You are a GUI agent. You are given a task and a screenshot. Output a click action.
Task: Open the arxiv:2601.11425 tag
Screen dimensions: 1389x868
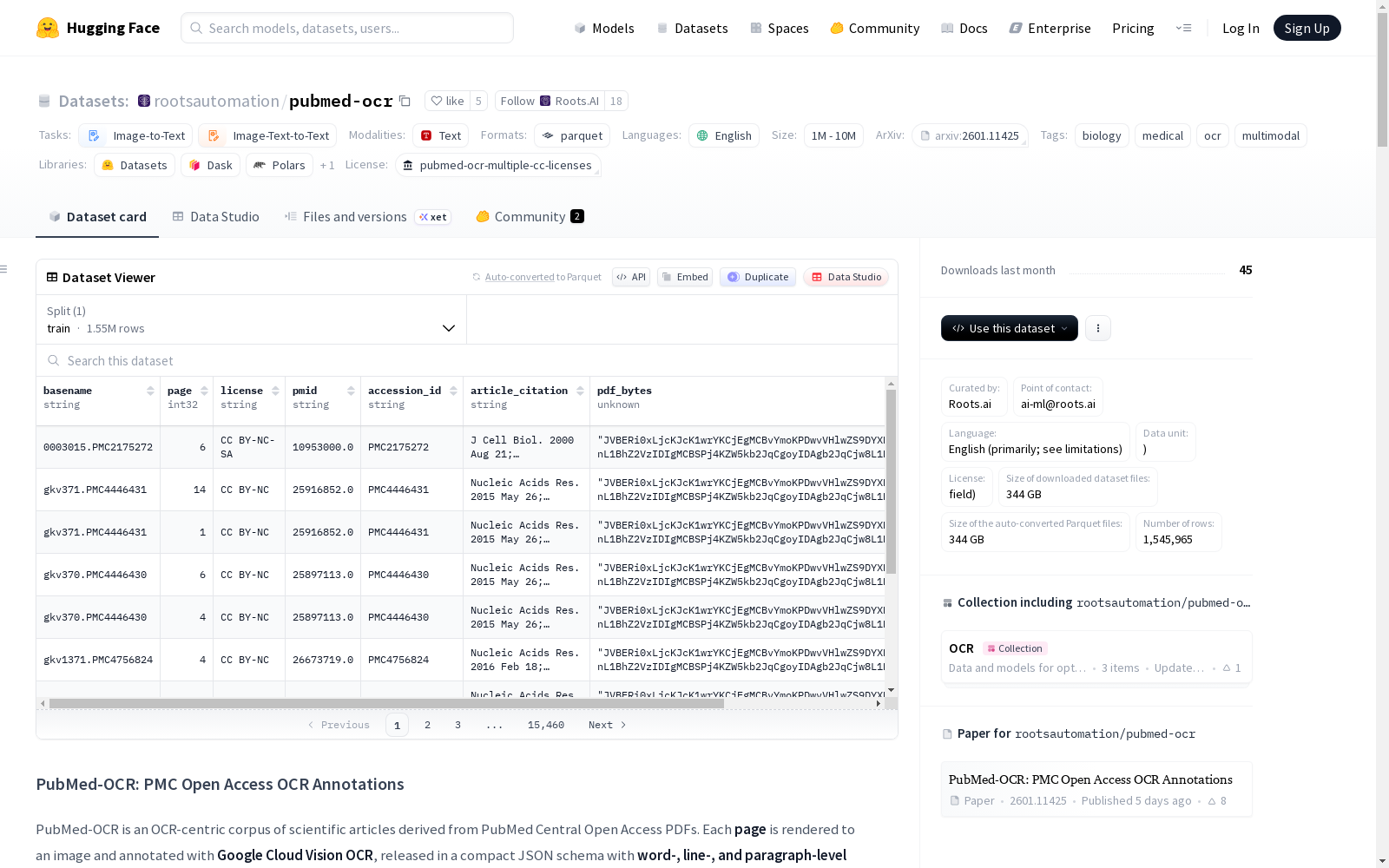pyautogui.click(x=970, y=135)
